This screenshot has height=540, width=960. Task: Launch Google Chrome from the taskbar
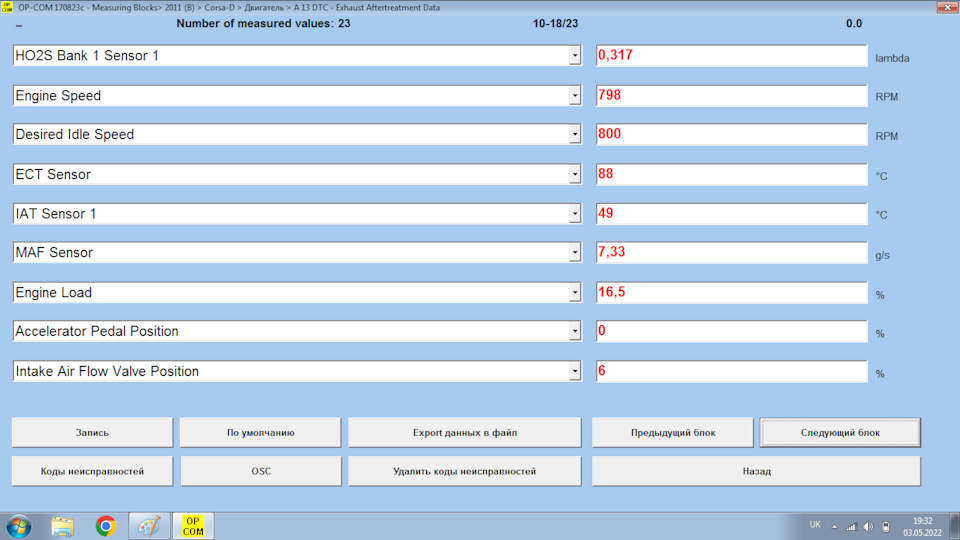tap(106, 527)
